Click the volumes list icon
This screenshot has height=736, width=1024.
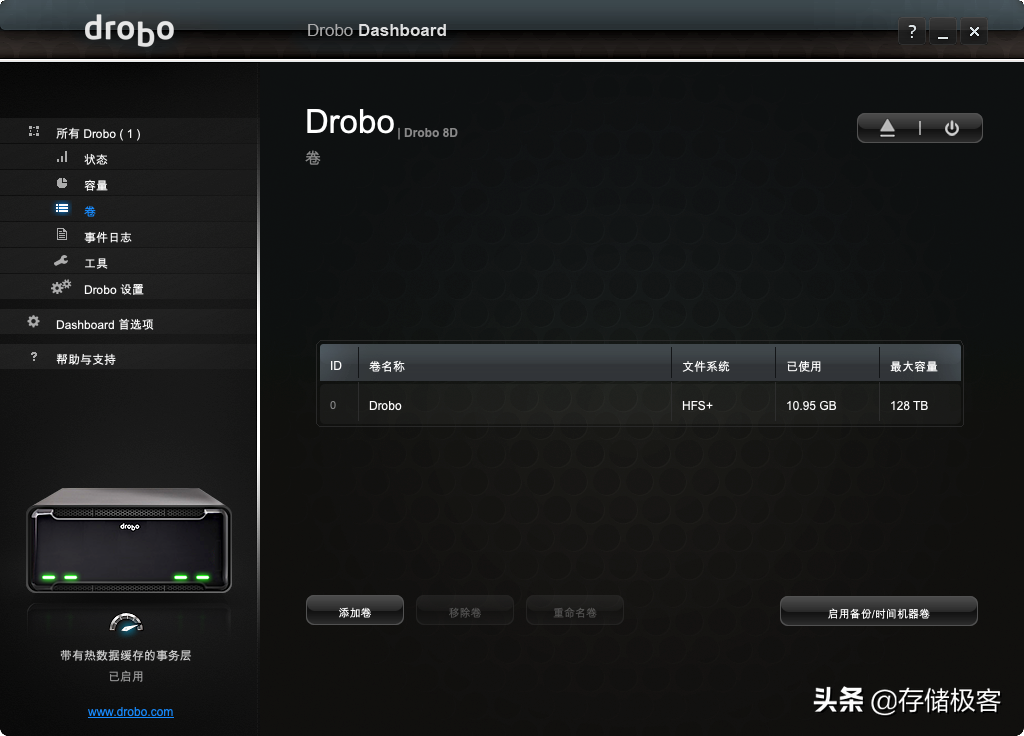[x=62, y=209]
